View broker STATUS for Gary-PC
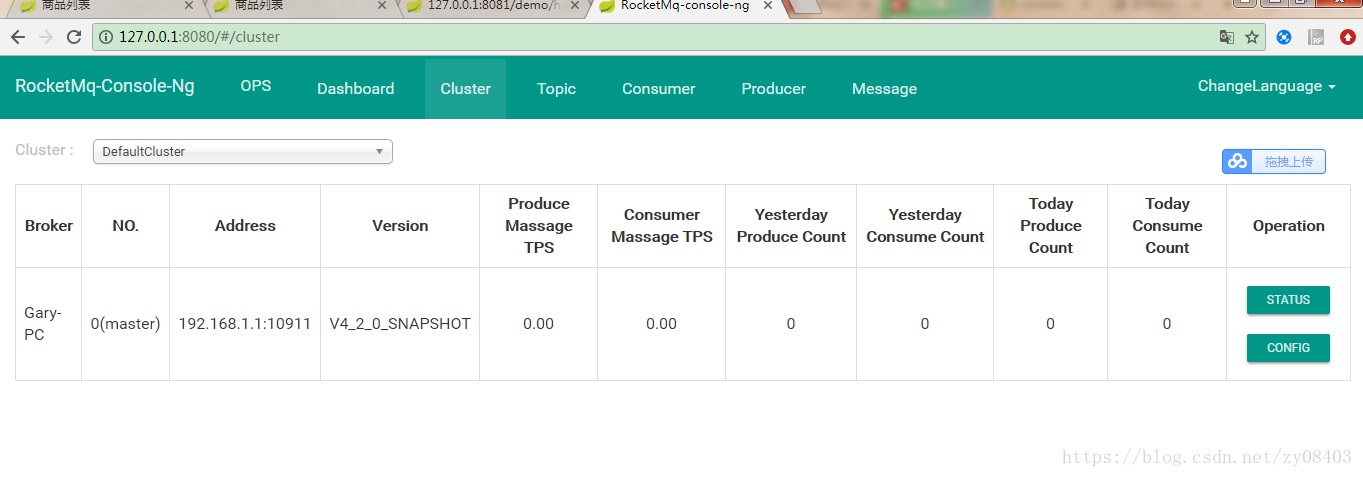 pos(1288,300)
